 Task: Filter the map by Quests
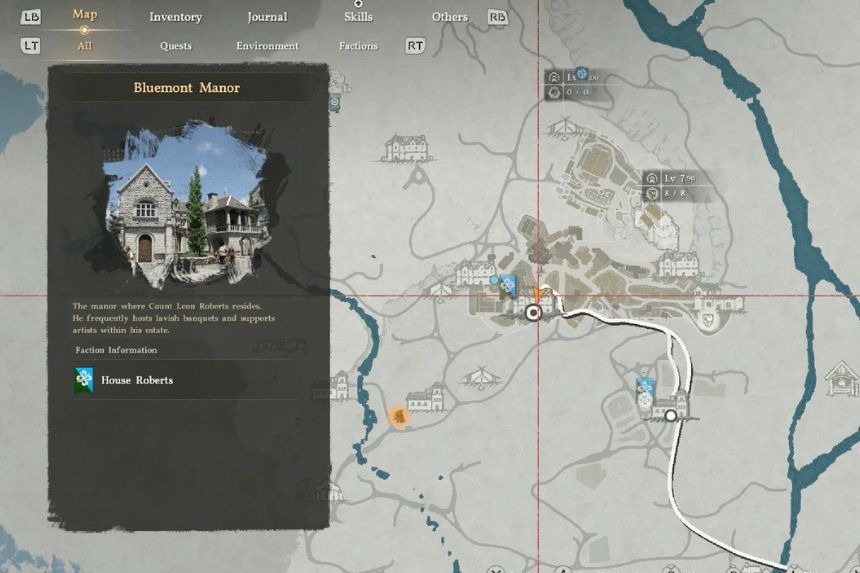[x=176, y=46]
